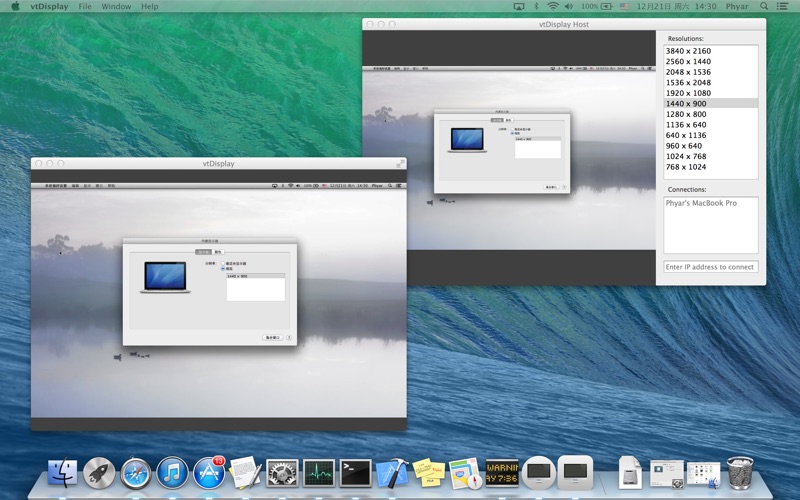Click MacBook thumbnail in vtDisplay mirrored dialog
This screenshot has height=500, width=800.
click(165, 277)
